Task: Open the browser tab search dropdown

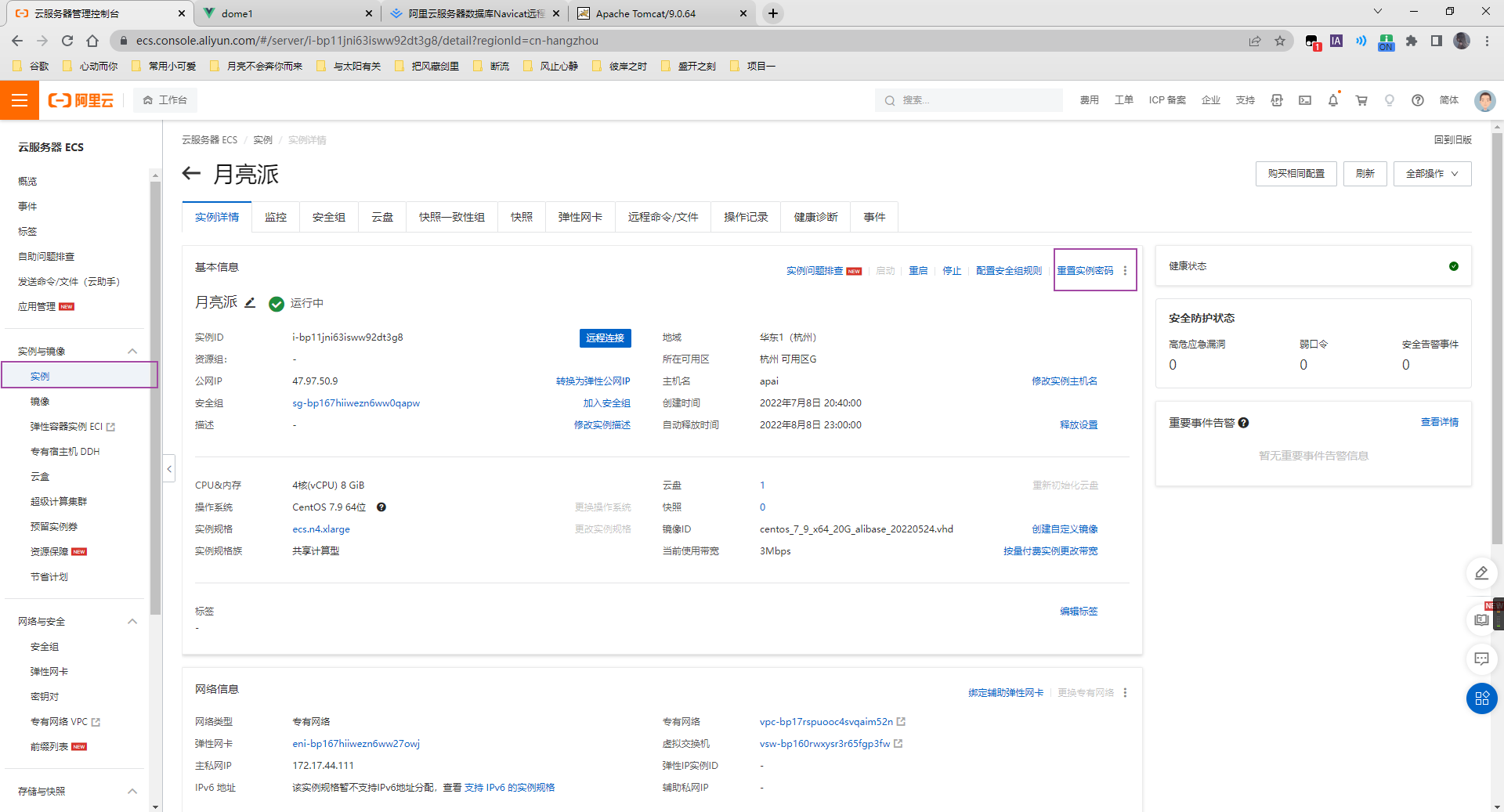Action: click(x=1378, y=12)
